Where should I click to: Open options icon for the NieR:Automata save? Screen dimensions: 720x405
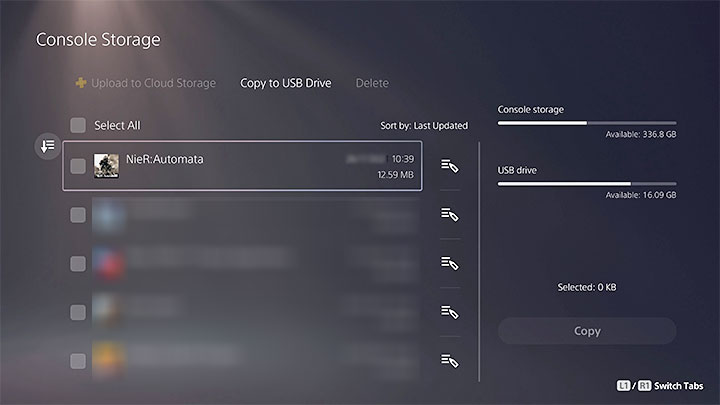[449, 166]
